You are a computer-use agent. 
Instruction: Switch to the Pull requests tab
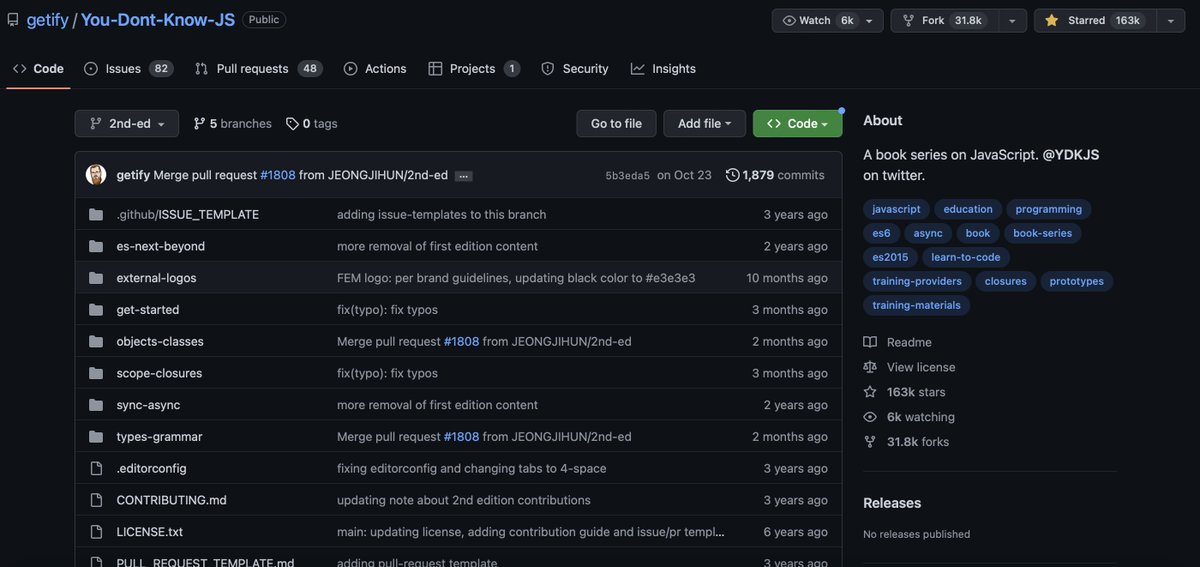(x=257, y=69)
